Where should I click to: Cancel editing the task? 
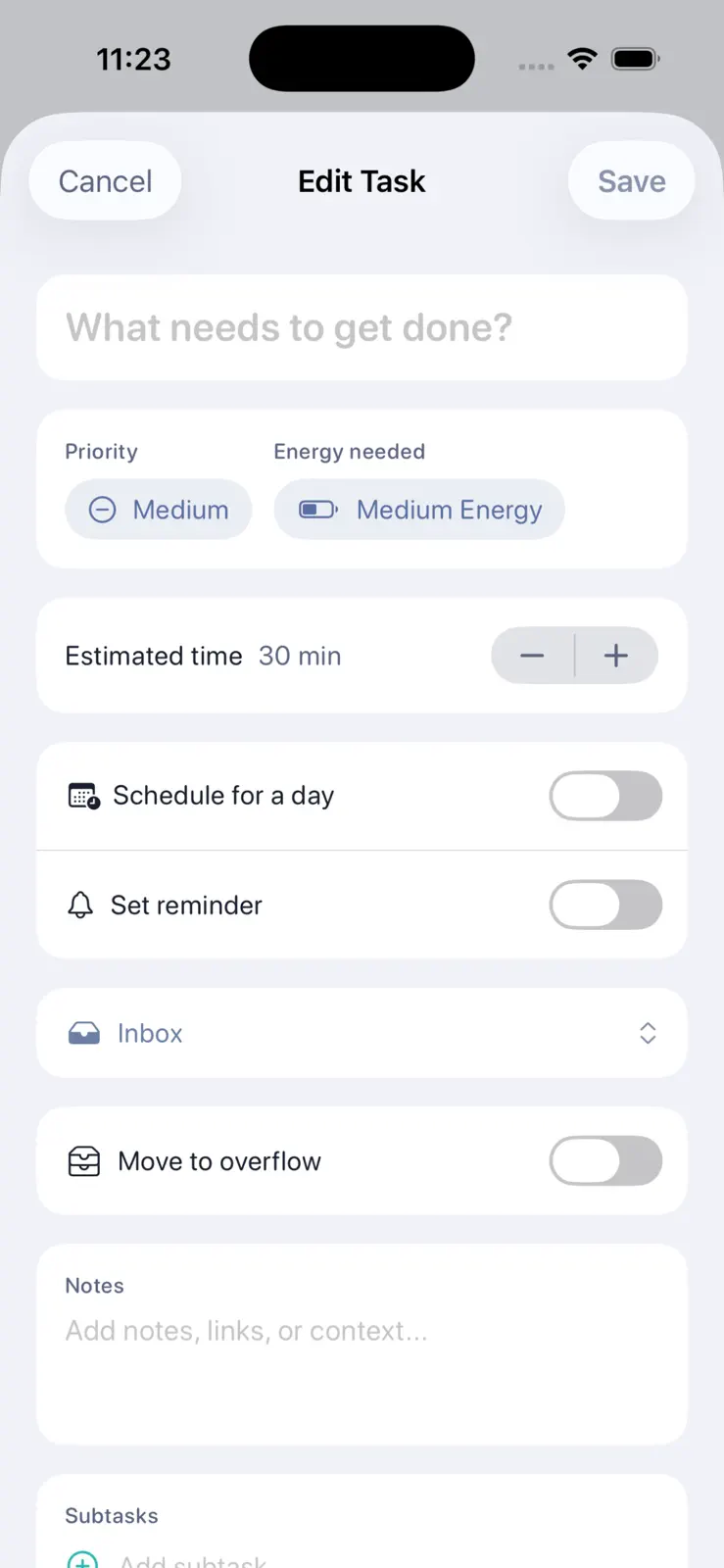(106, 181)
